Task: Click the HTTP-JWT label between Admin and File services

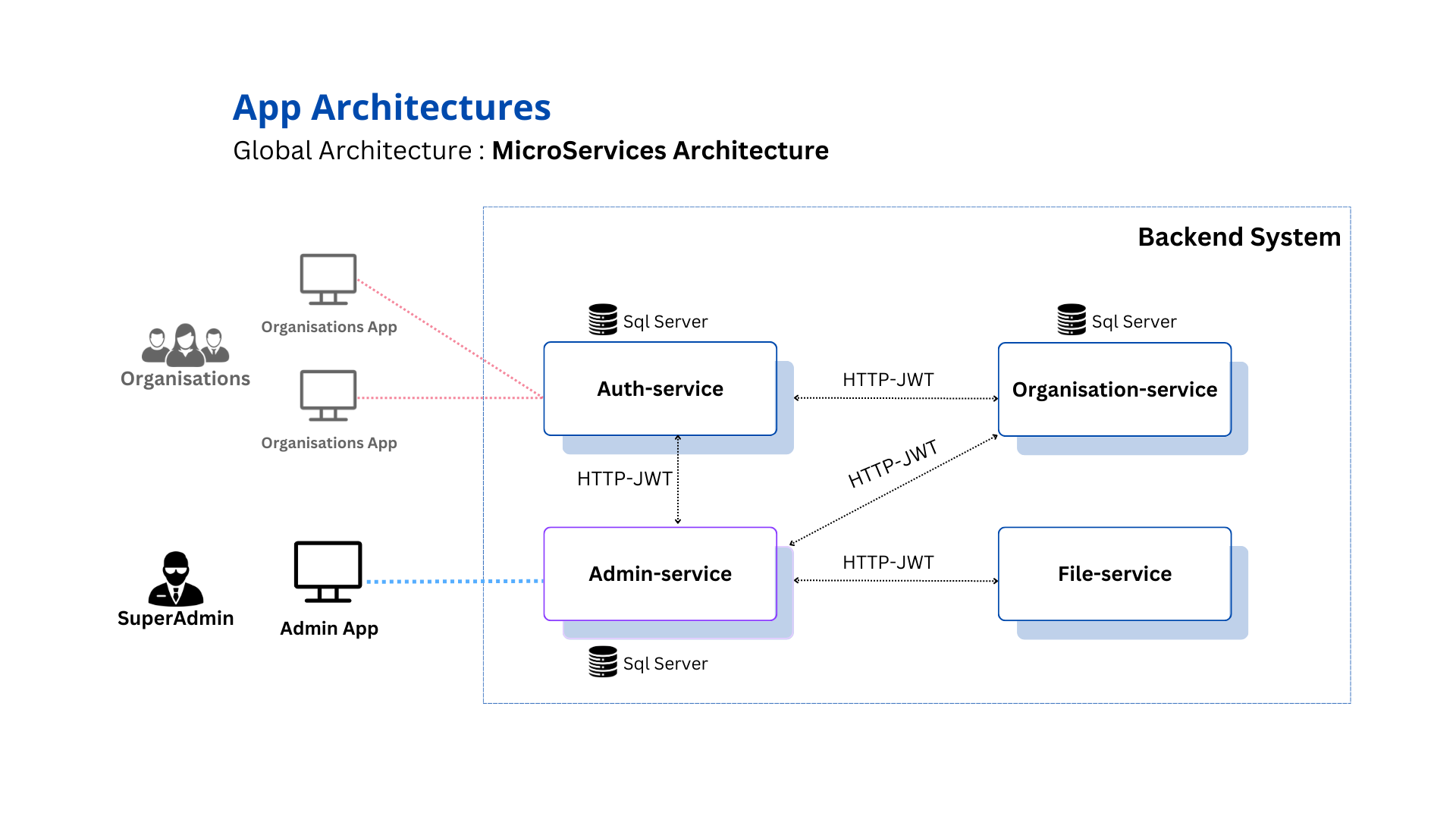Action: tap(888, 562)
